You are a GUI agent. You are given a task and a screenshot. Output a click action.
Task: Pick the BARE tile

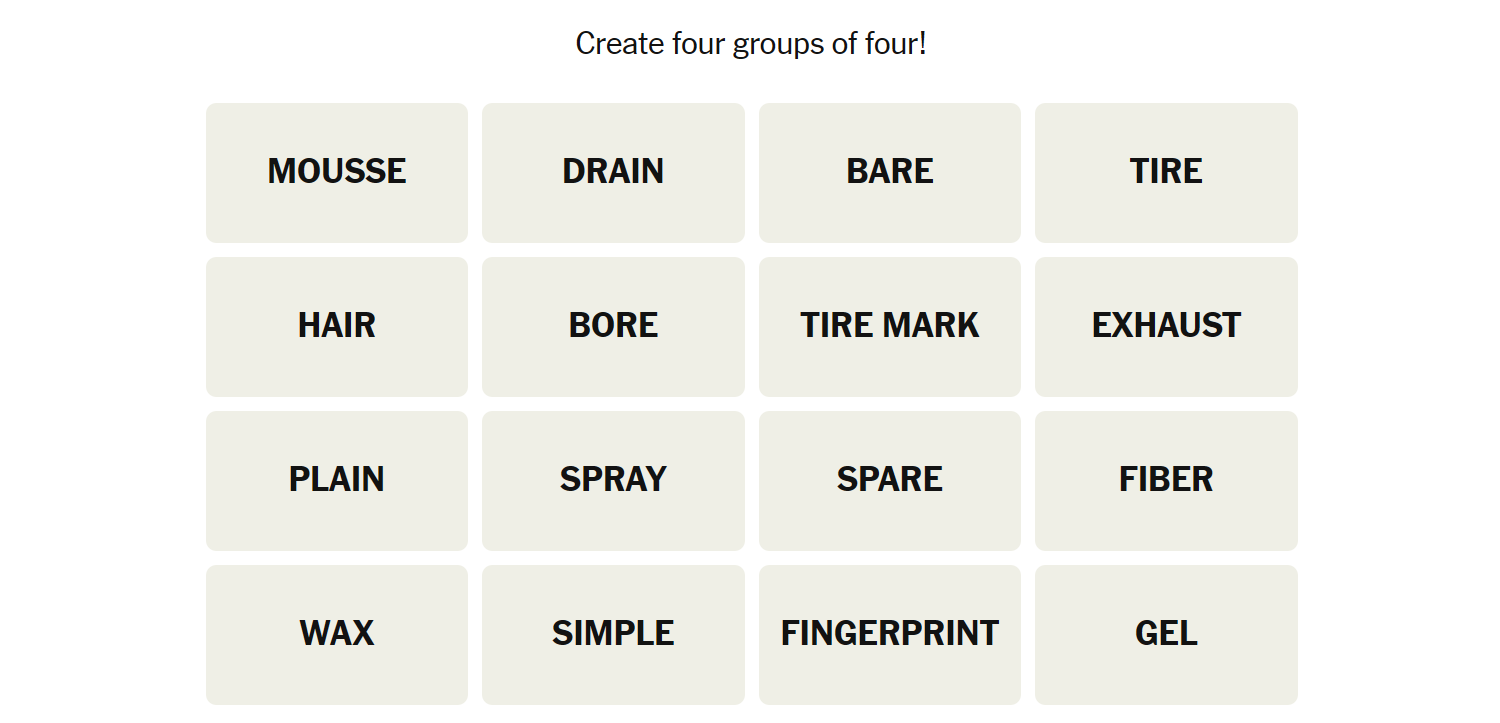click(889, 172)
